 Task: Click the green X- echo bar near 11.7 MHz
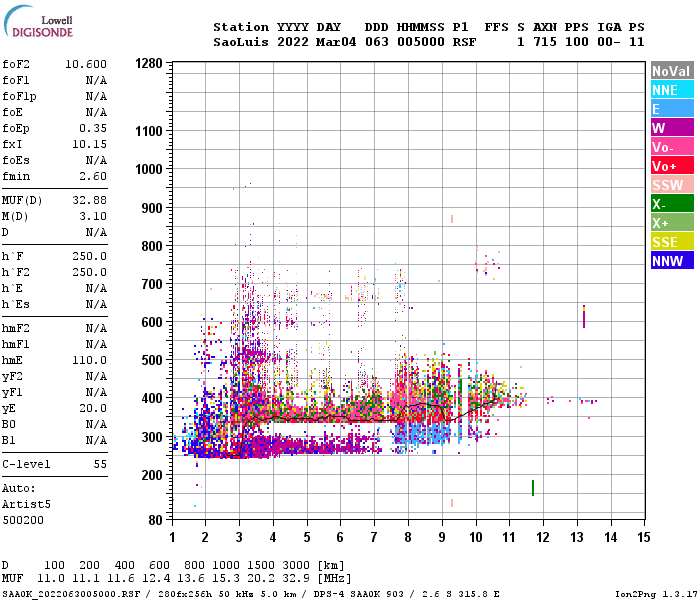point(533,488)
